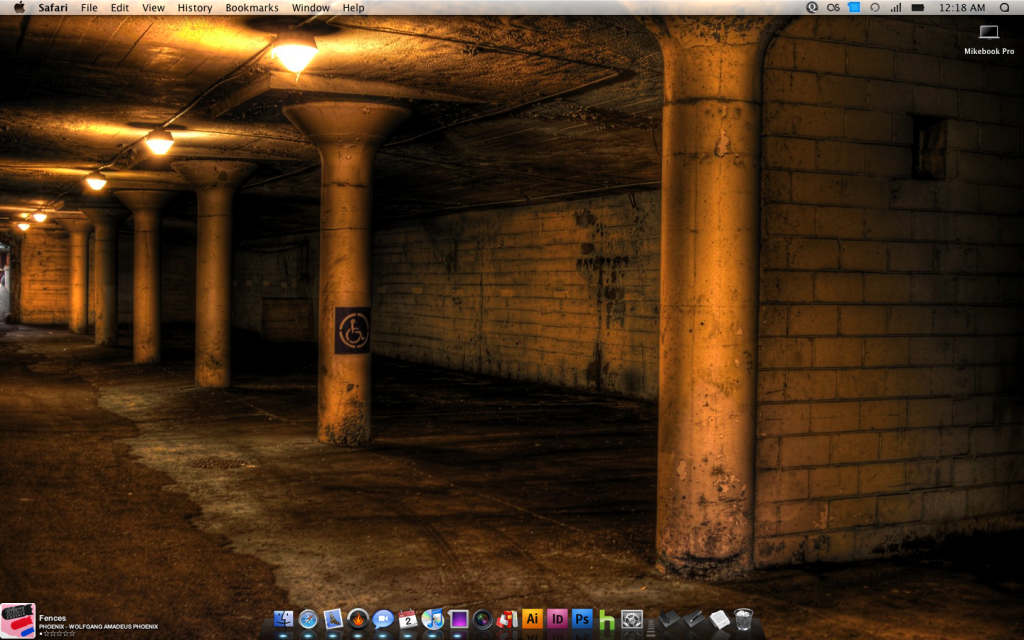Click the Fences album artwork thumbnail
This screenshot has width=1024, height=640.
(18, 620)
